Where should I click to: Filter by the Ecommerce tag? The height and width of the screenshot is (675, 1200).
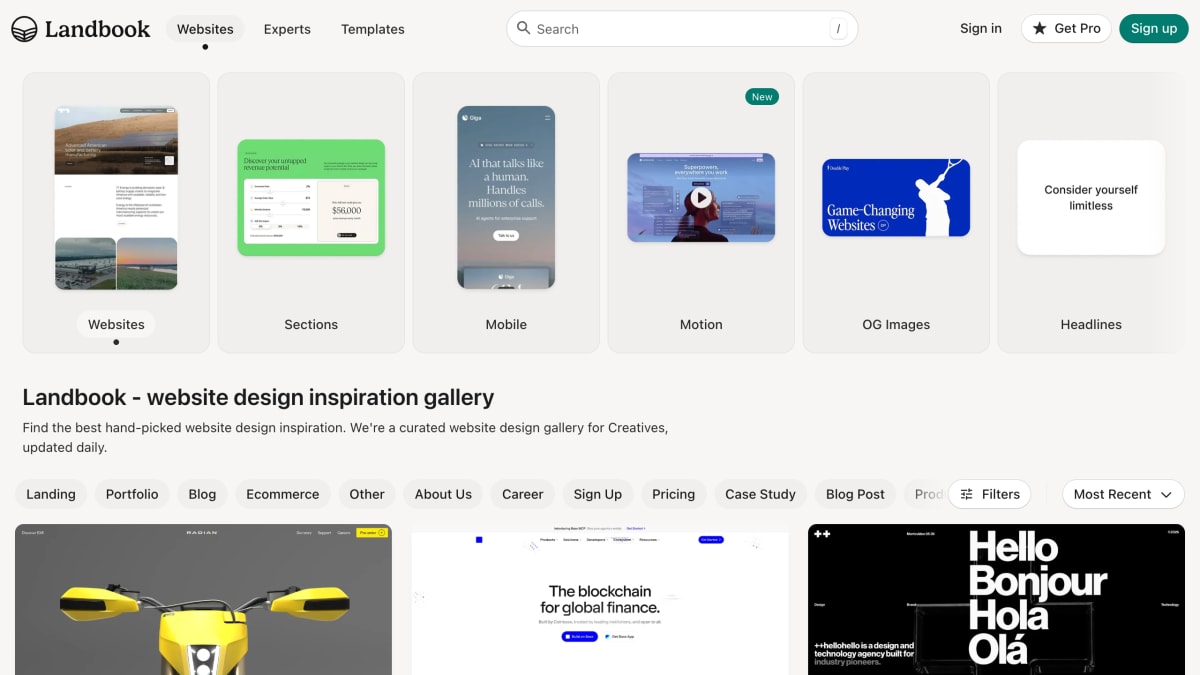coord(283,494)
